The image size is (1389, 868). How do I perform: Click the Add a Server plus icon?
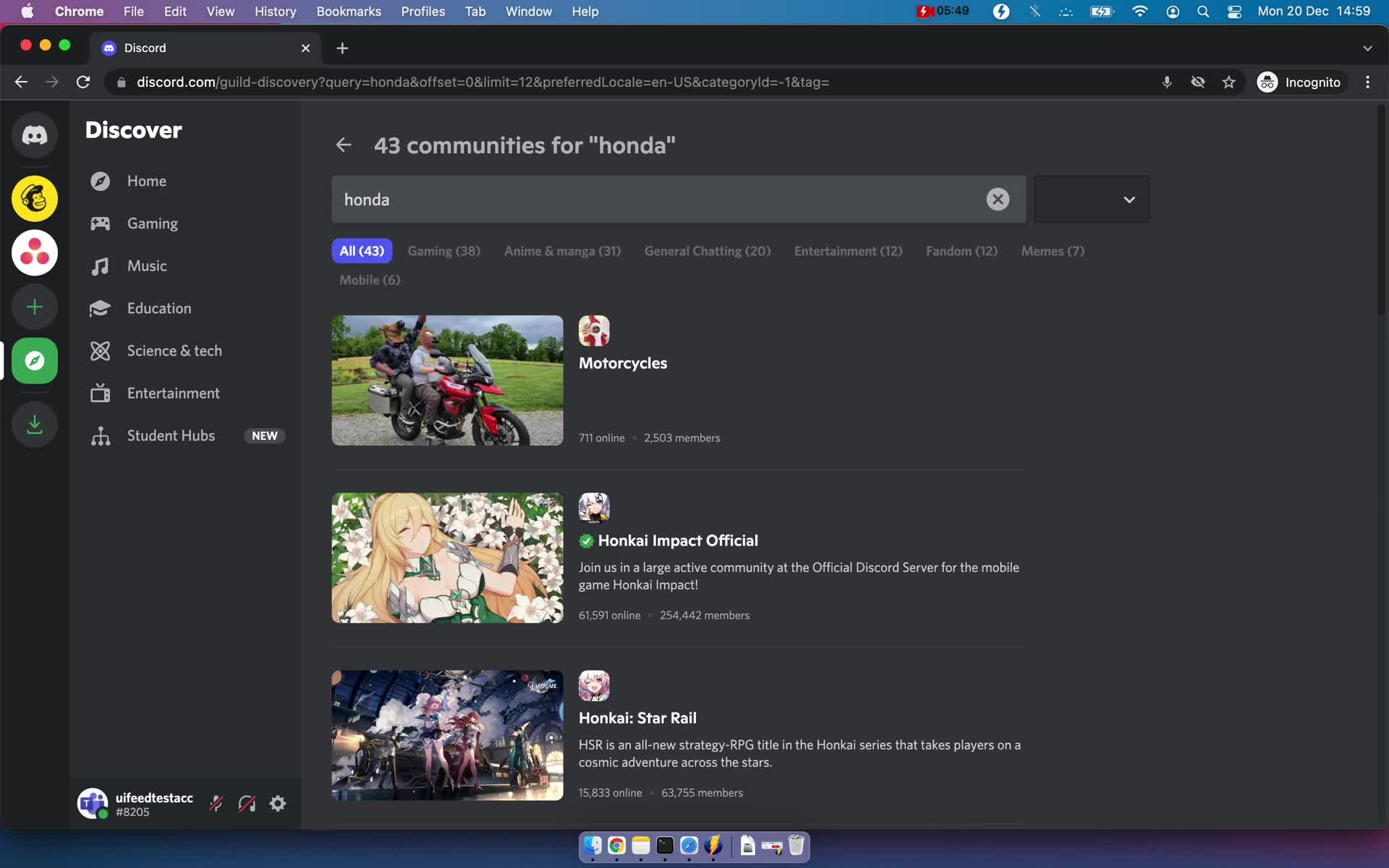click(34, 307)
